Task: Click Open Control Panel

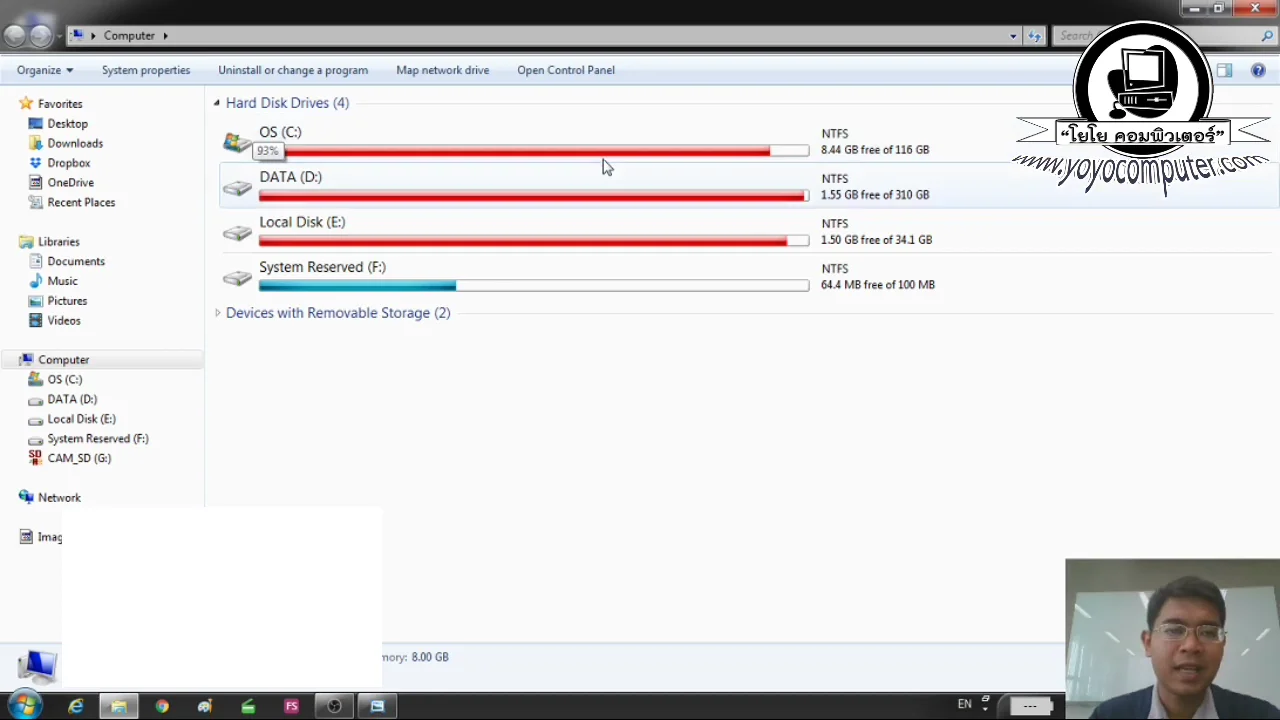Action: coord(565,70)
